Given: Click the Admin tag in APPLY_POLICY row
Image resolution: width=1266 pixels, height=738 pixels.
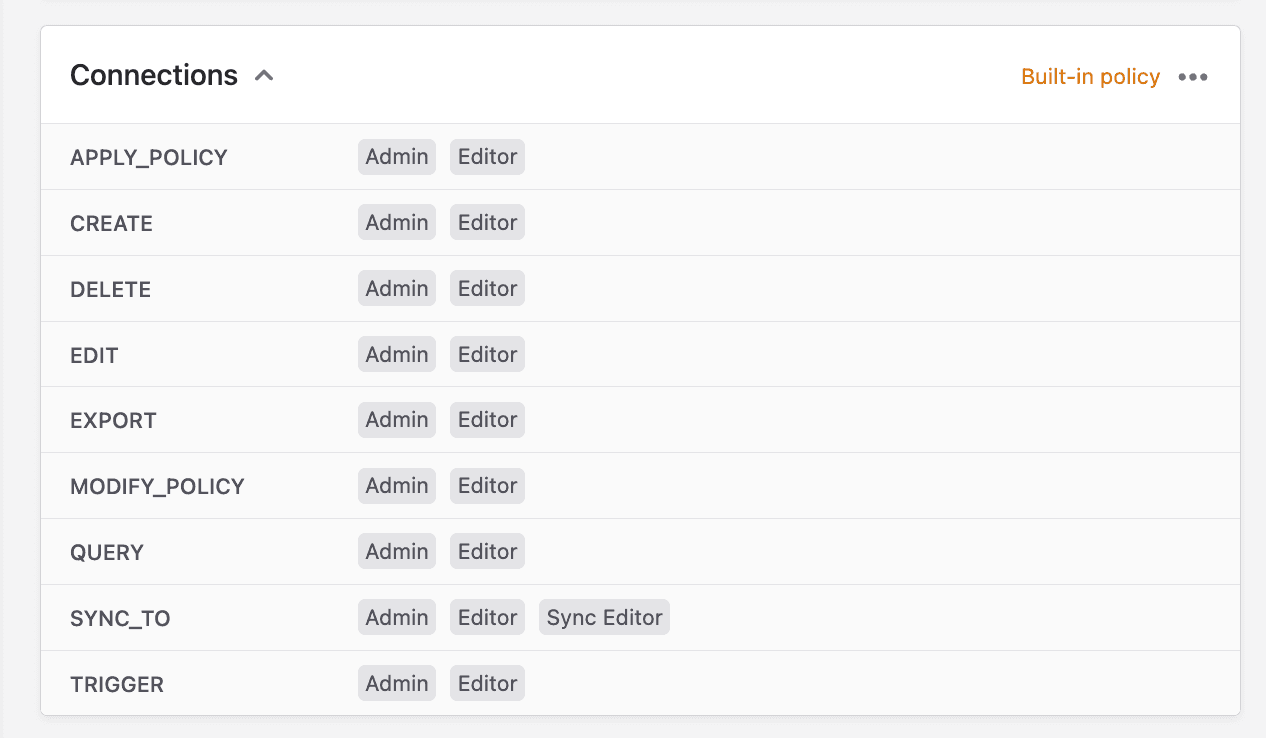Looking at the screenshot, I should click(397, 157).
